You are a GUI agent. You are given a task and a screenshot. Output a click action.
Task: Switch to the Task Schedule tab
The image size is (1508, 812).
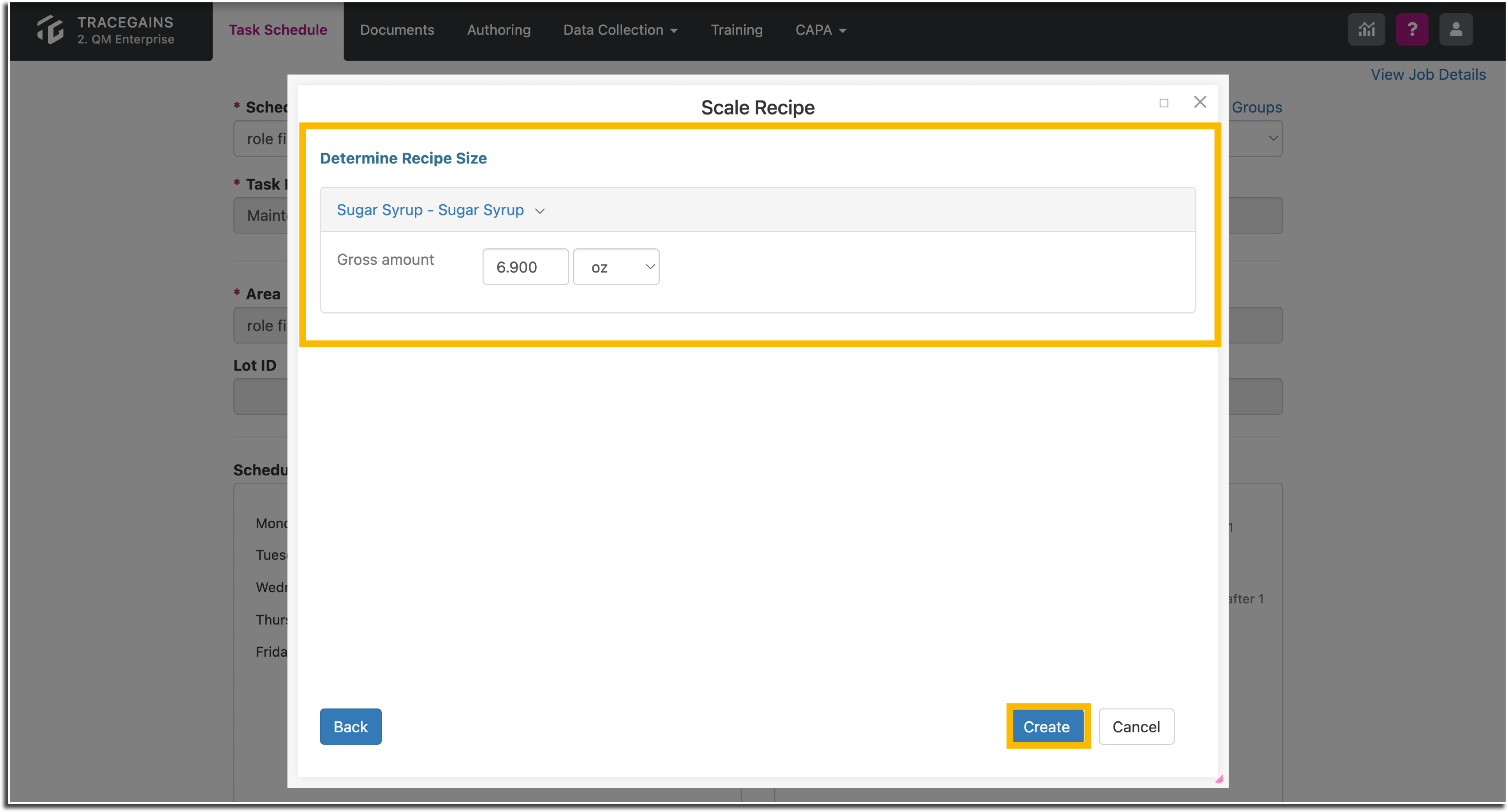(277, 30)
